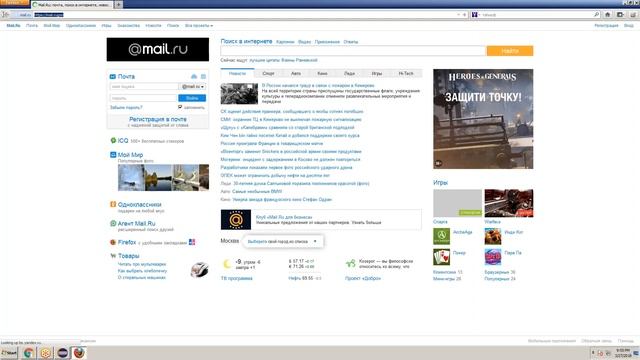This screenshot has width=640, height=360.
Task: Click the main news story photo
Action: [x=239, y=94]
